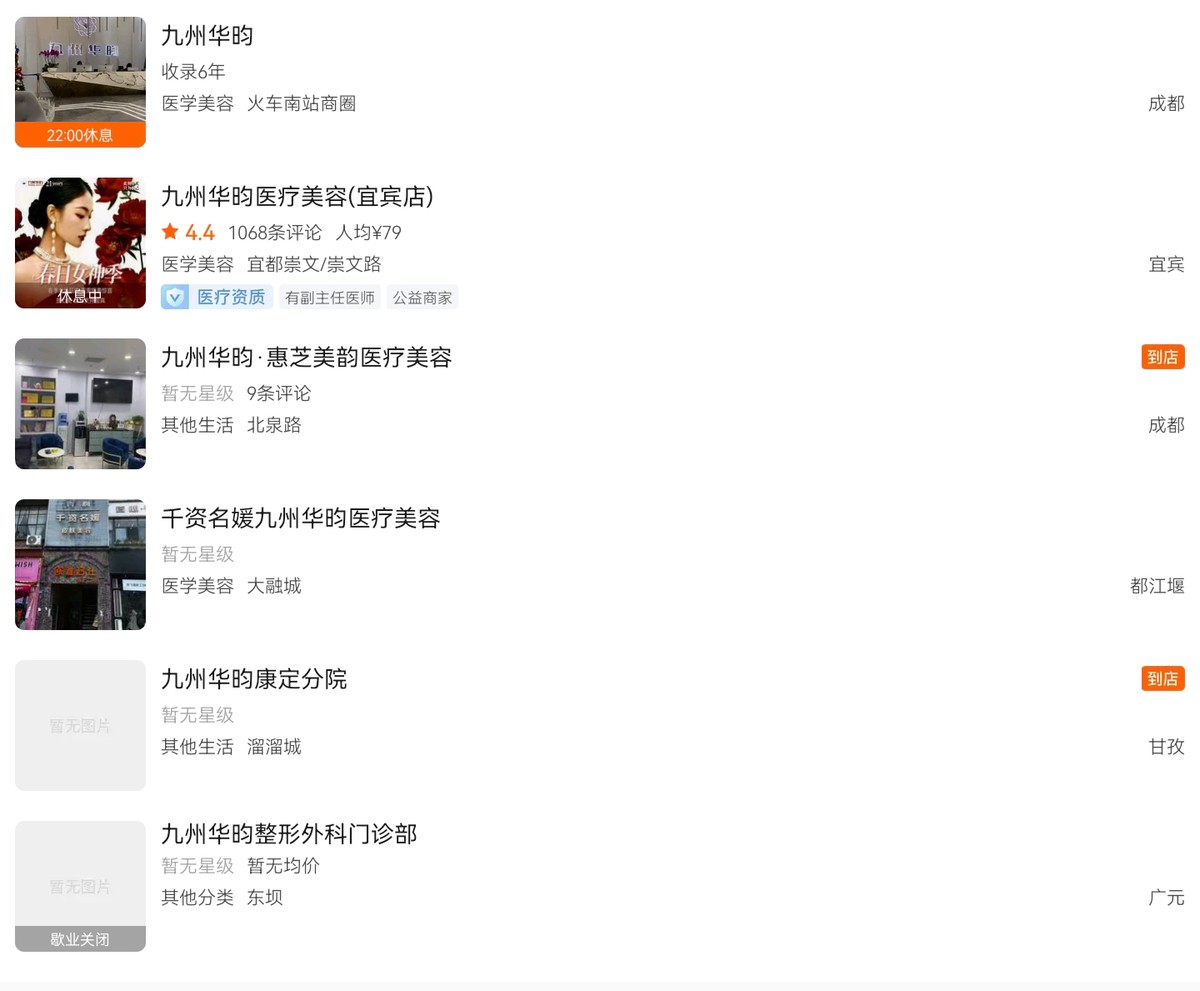
Task: Open the 九州华昀 listing title
Action: [x=207, y=36]
